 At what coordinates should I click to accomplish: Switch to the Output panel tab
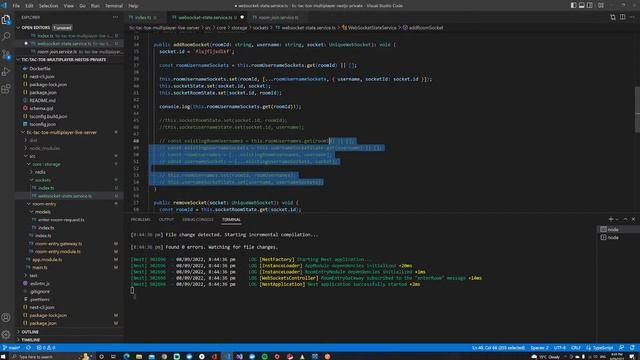pos(166,220)
